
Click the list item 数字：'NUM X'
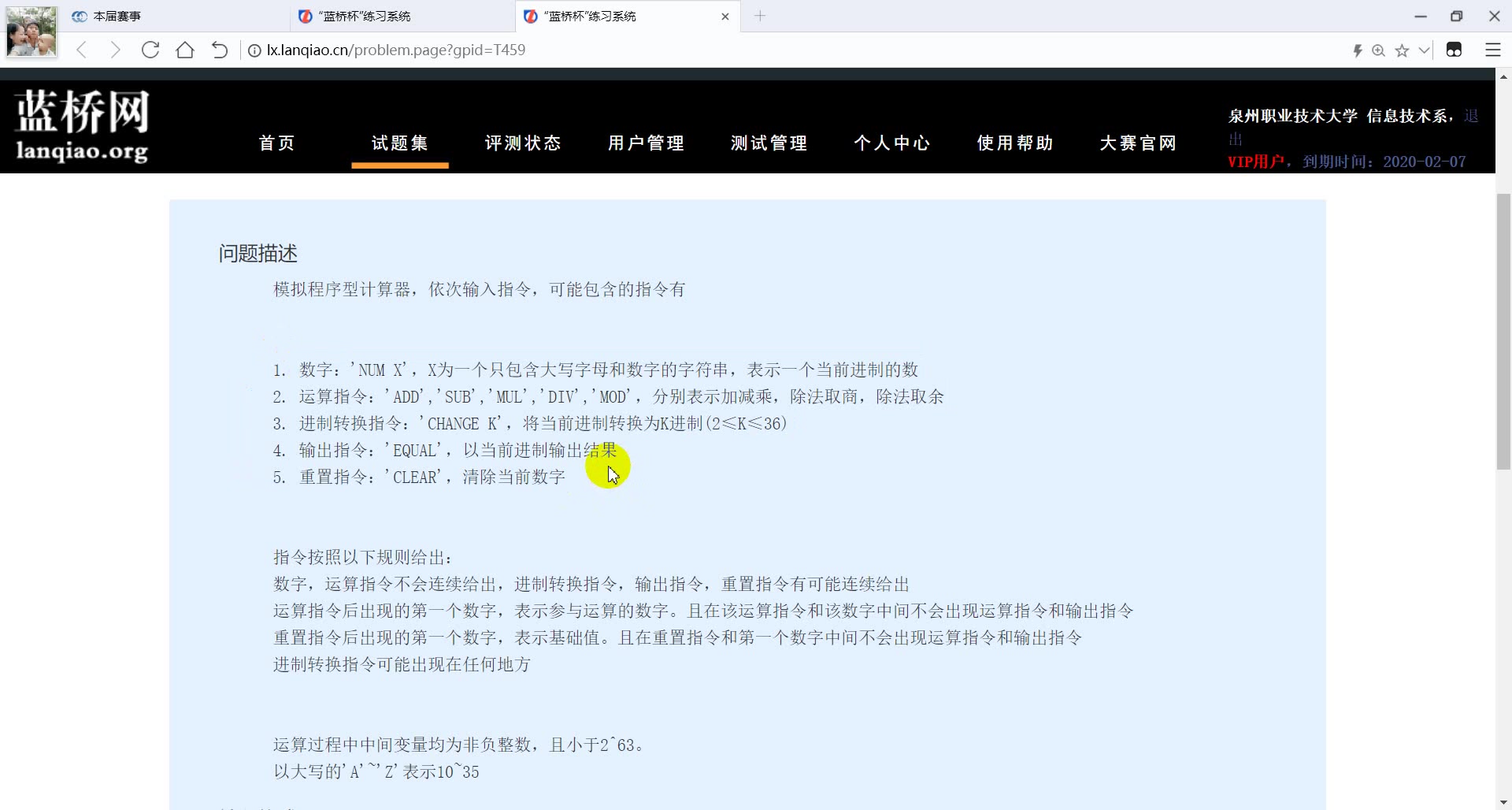point(595,370)
